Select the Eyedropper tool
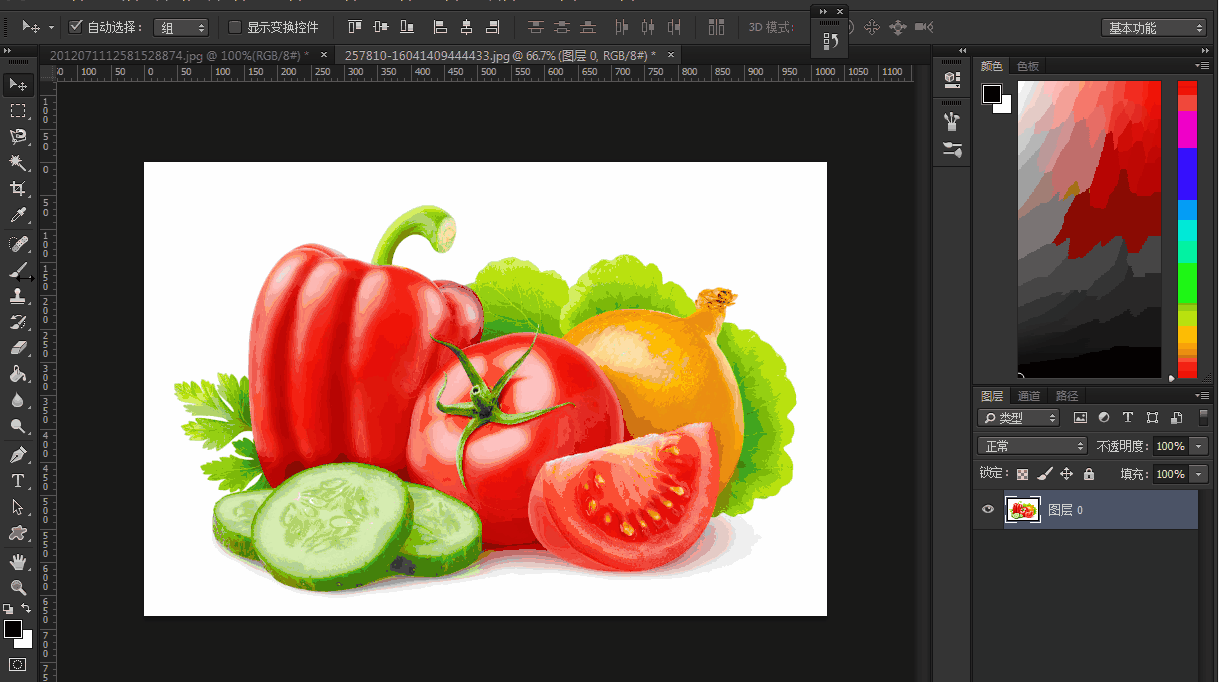Viewport: 1219px width, 682px height. [x=18, y=215]
